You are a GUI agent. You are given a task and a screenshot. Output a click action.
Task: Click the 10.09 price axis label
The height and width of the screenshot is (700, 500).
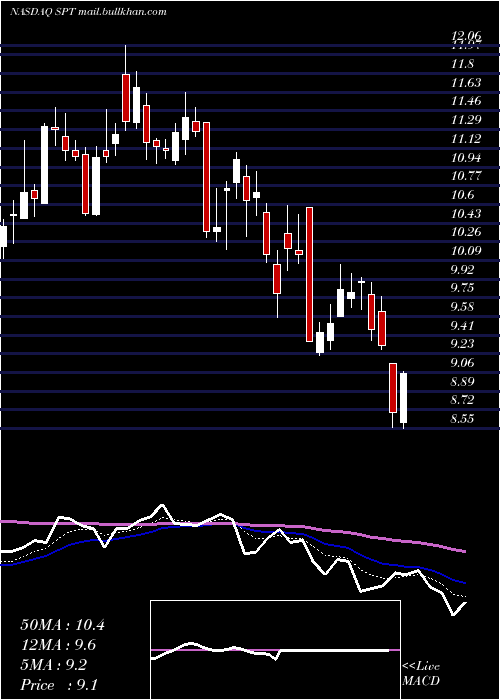click(x=466, y=251)
